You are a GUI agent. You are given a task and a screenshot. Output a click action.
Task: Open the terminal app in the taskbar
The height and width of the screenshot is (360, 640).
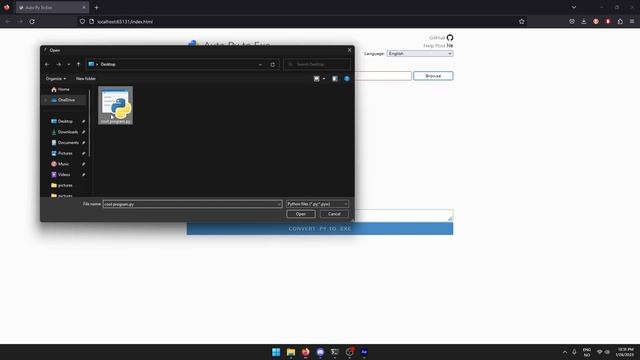point(335,352)
